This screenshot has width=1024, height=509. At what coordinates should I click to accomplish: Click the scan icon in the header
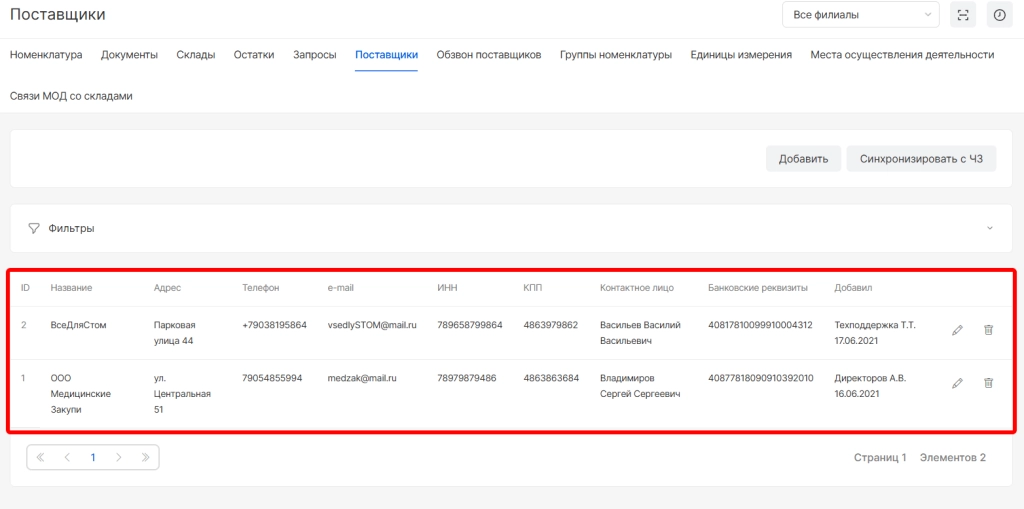(962, 15)
